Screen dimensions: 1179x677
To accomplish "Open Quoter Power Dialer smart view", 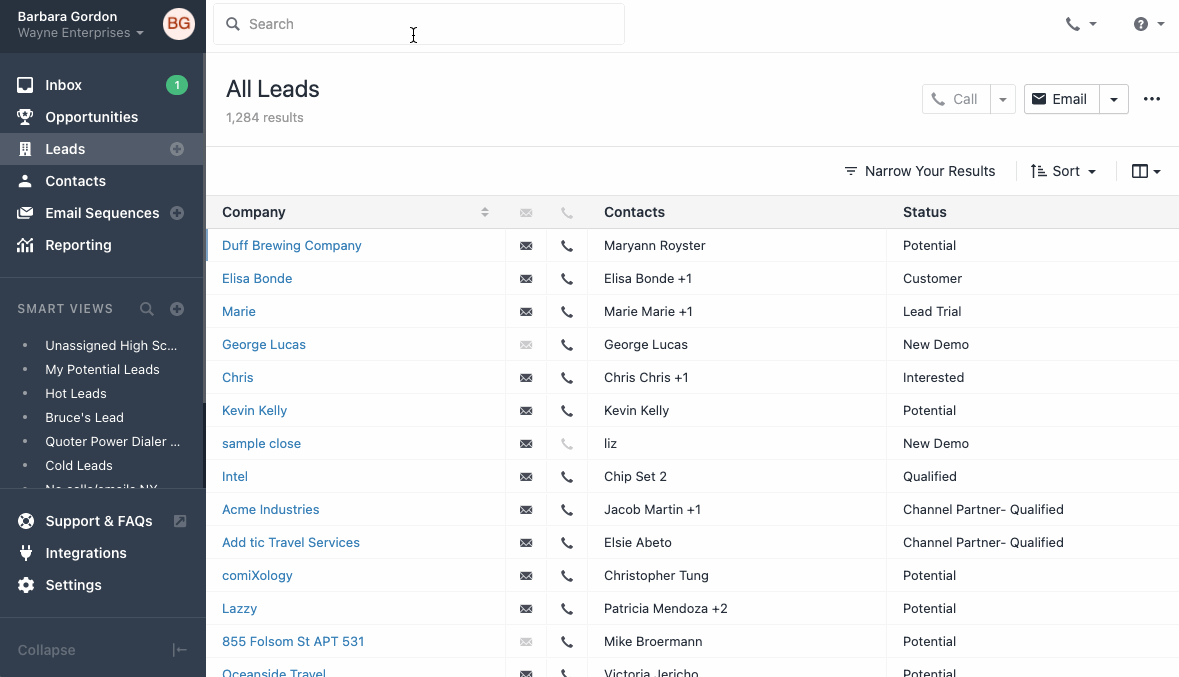I will (113, 442).
